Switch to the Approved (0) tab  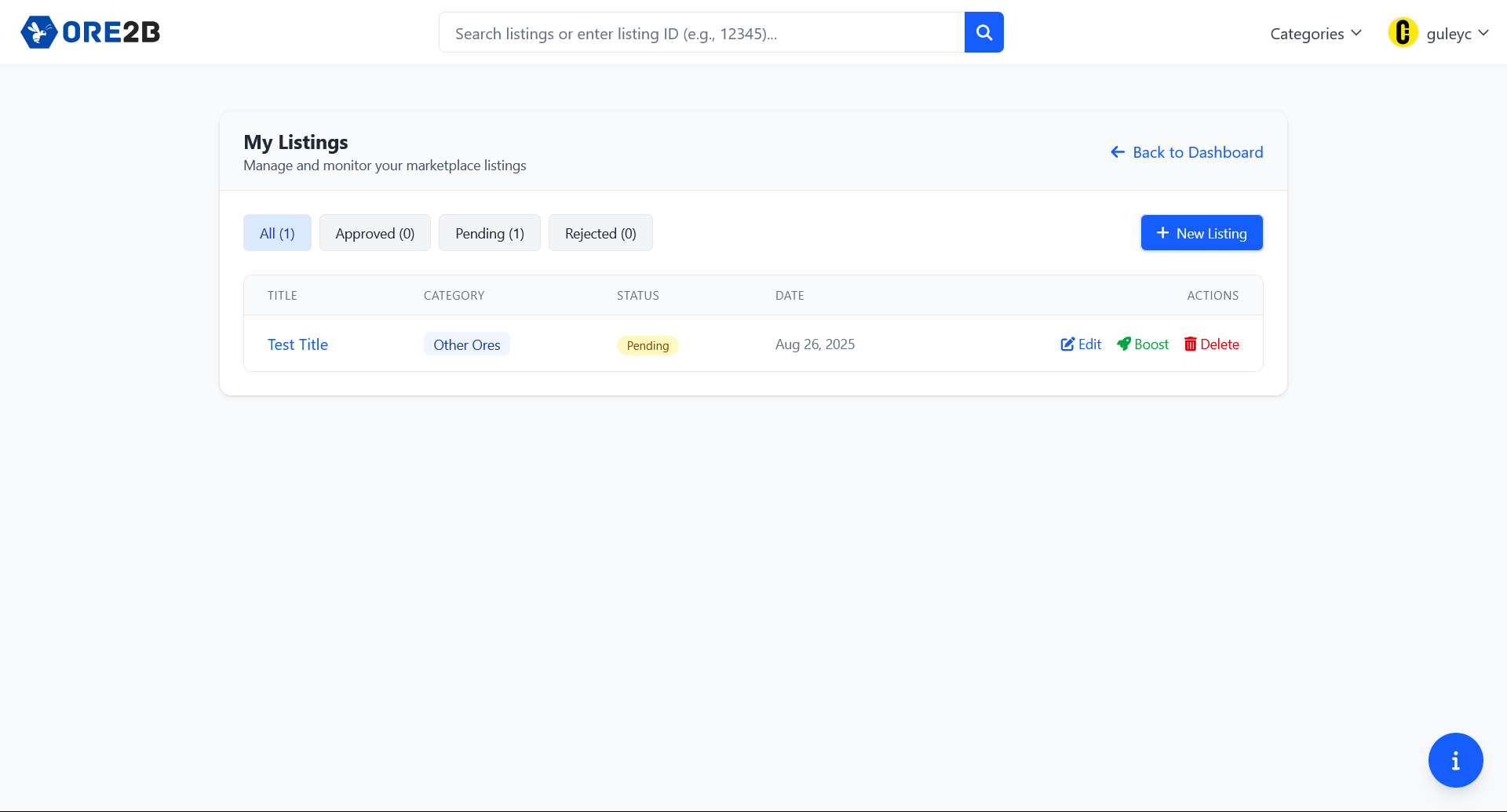click(374, 233)
